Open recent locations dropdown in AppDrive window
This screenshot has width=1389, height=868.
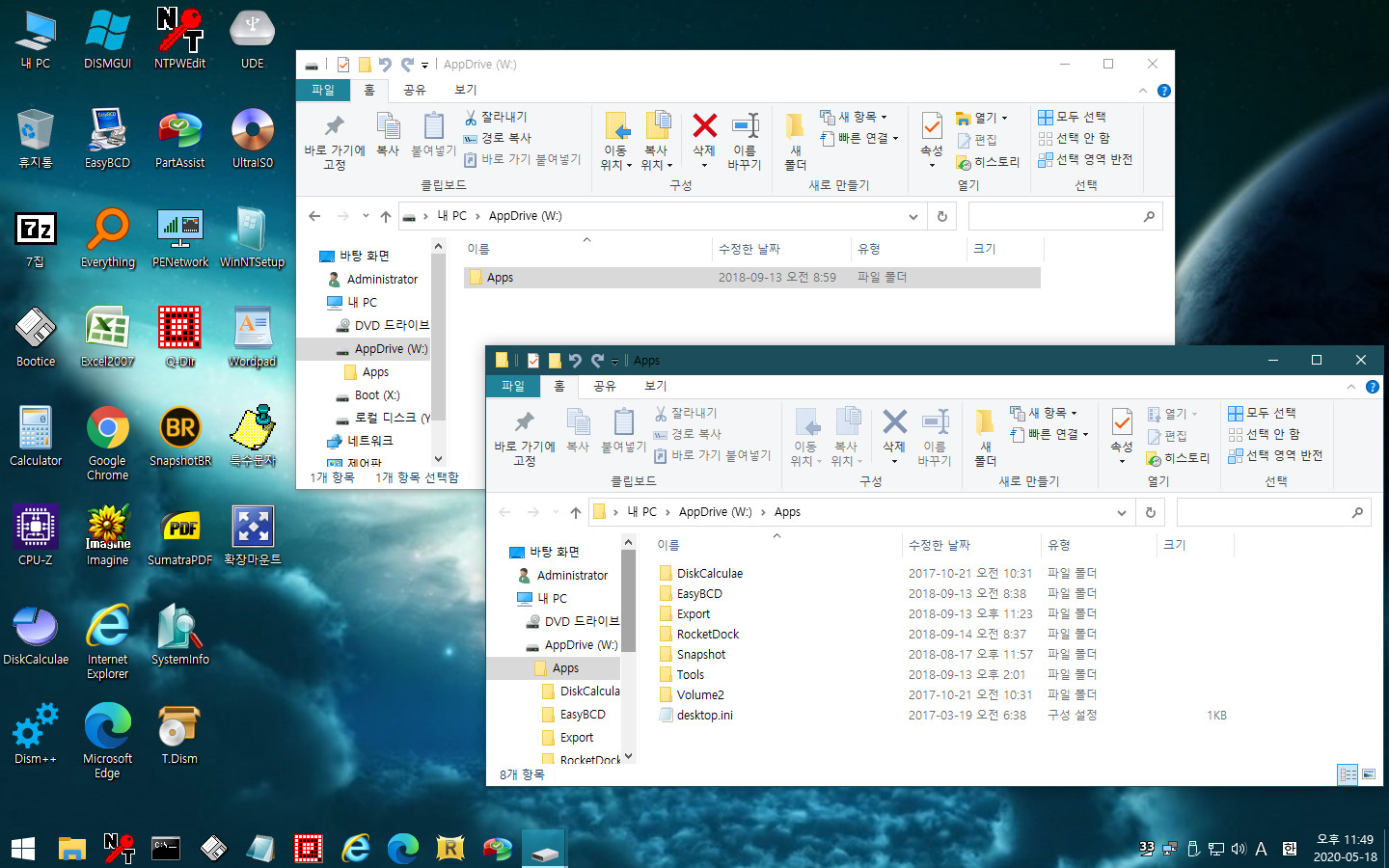[366, 216]
